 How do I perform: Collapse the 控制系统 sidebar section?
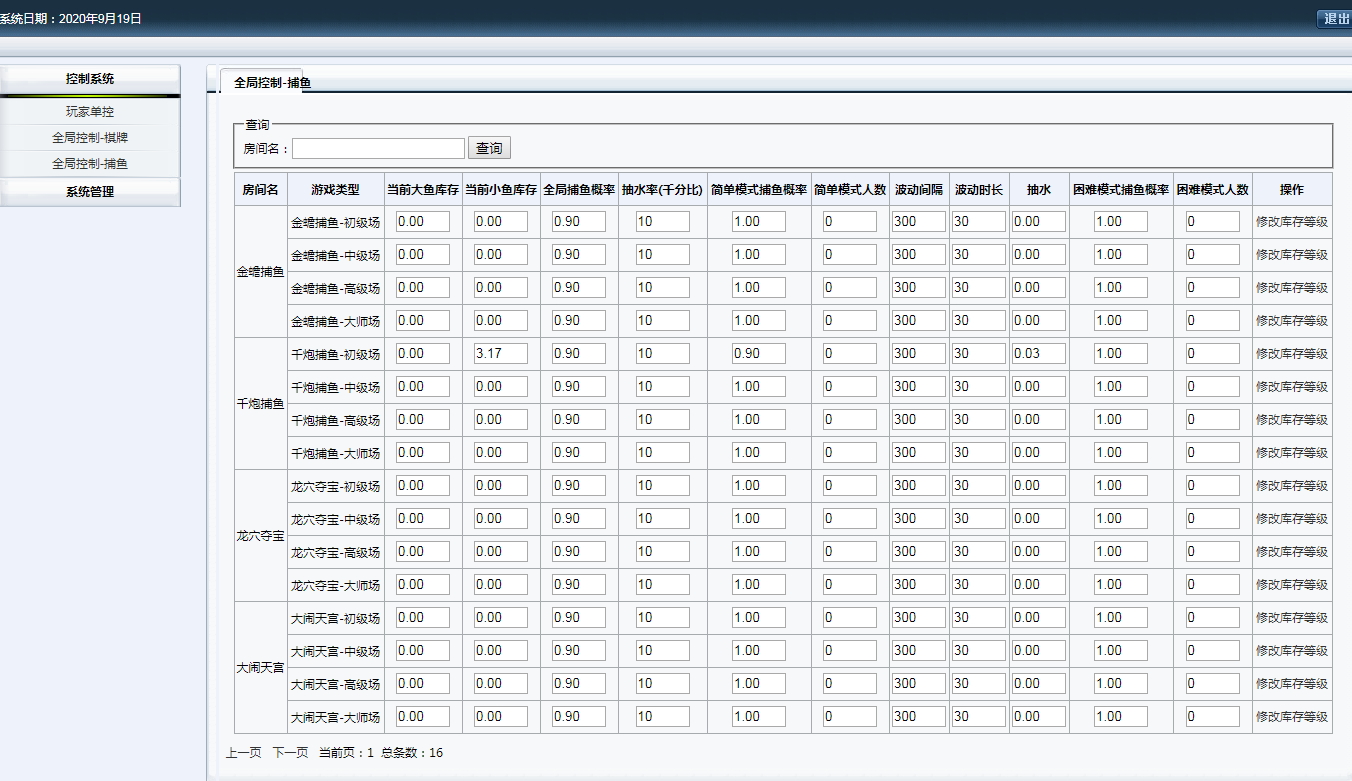90,79
